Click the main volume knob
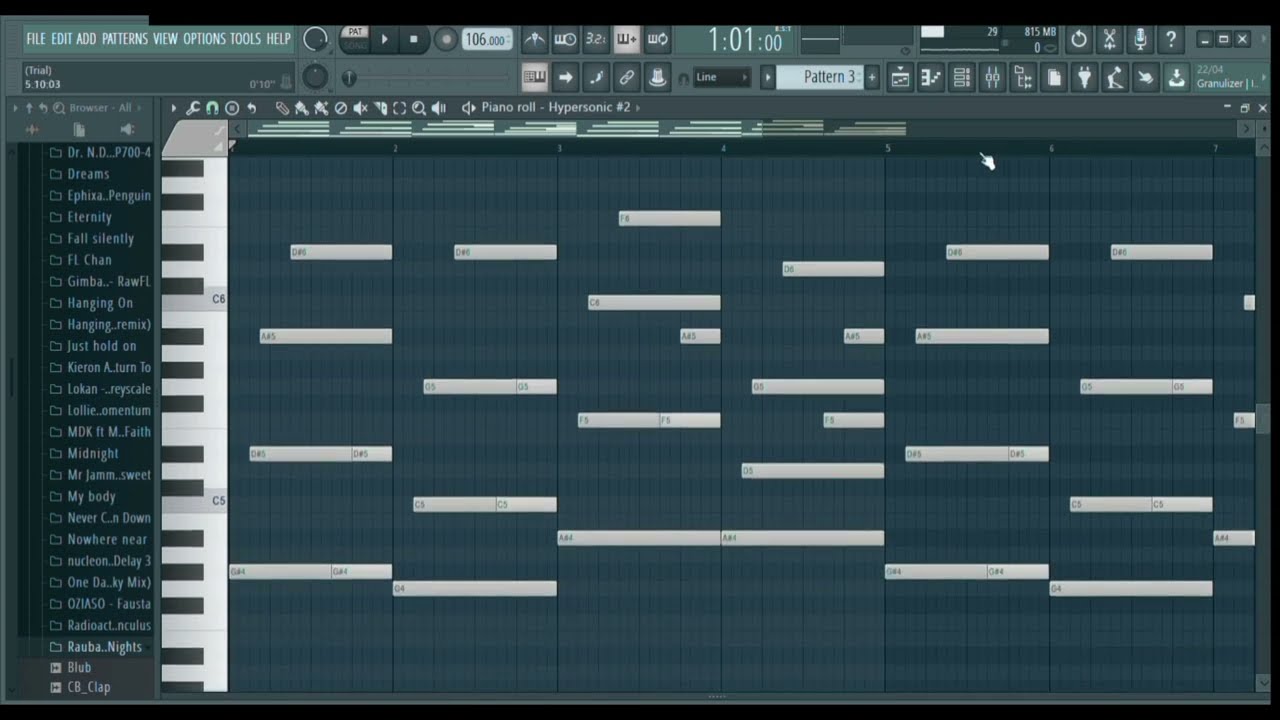 316,39
